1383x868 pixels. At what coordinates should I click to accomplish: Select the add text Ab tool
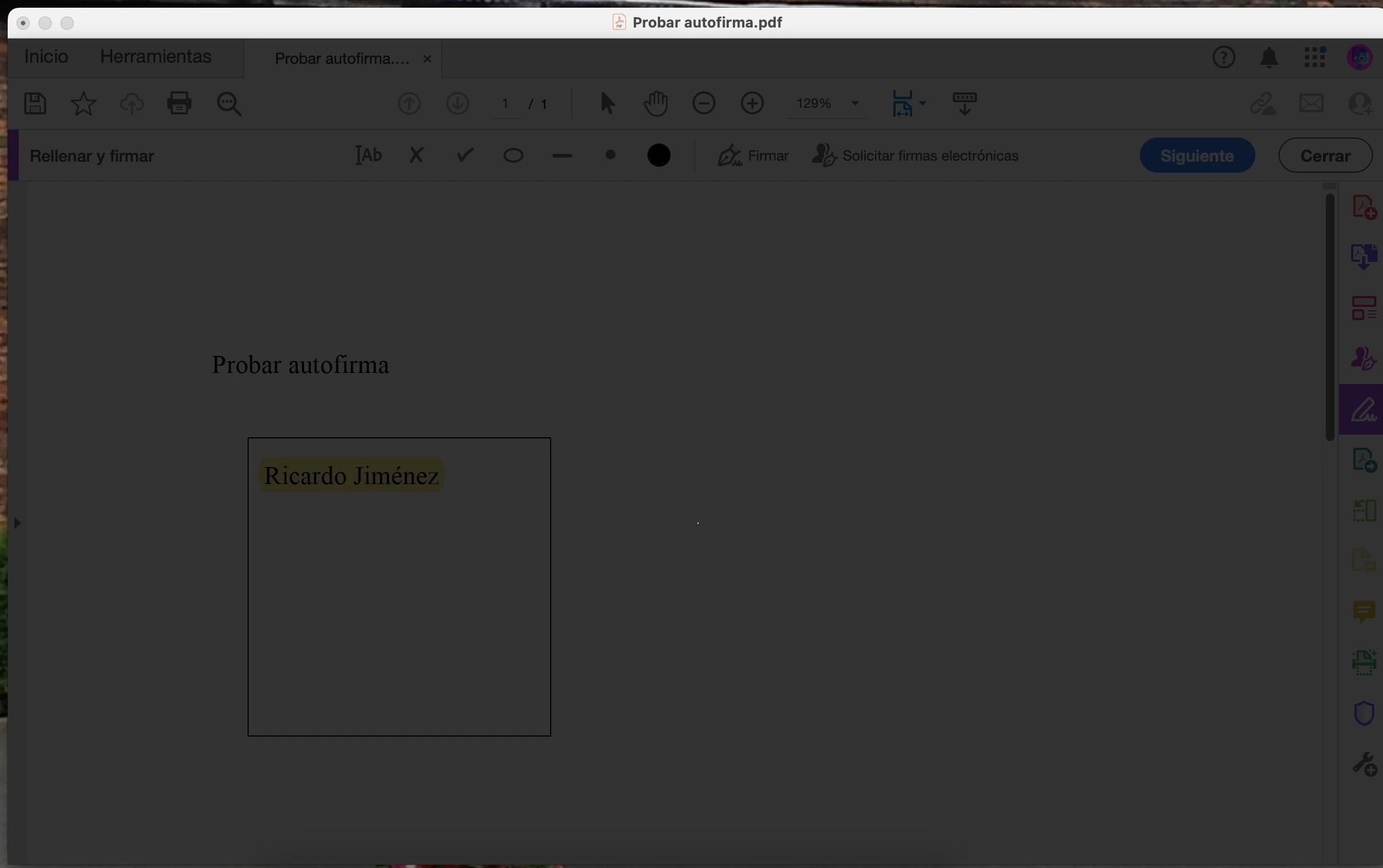pos(368,156)
